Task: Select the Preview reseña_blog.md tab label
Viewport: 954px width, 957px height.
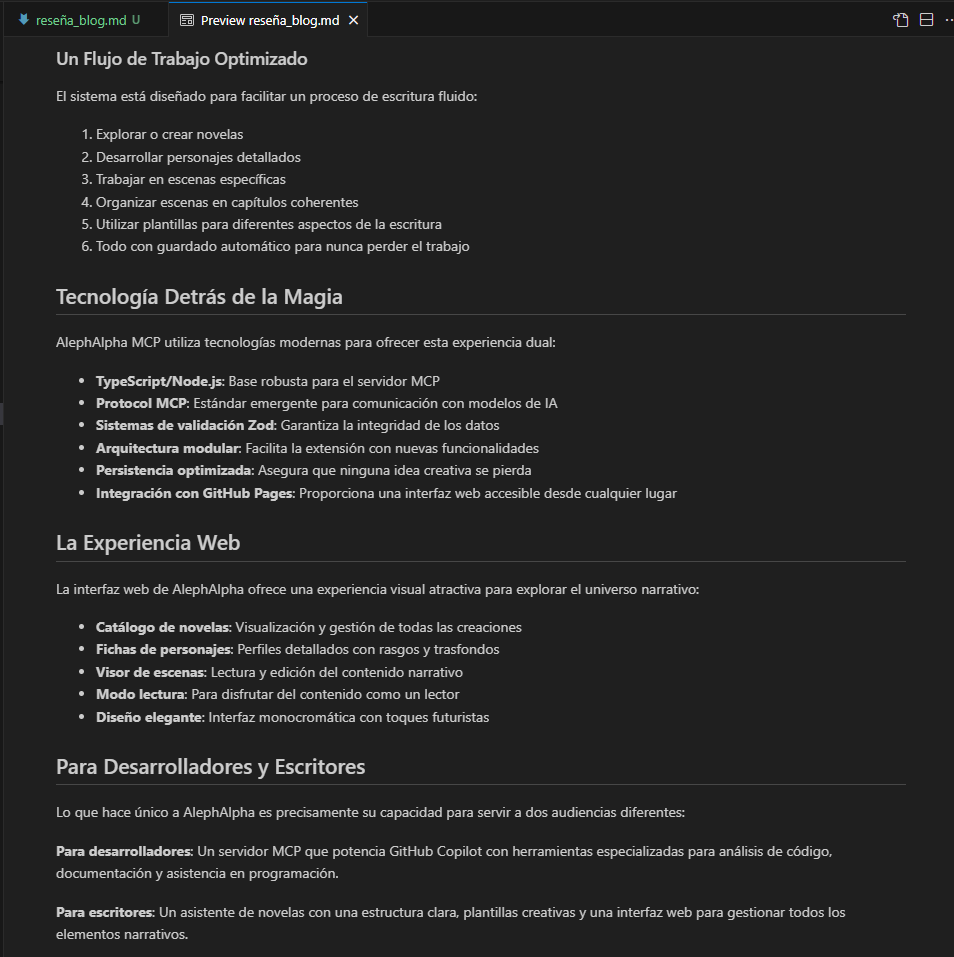Action: [x=269, y=20]
